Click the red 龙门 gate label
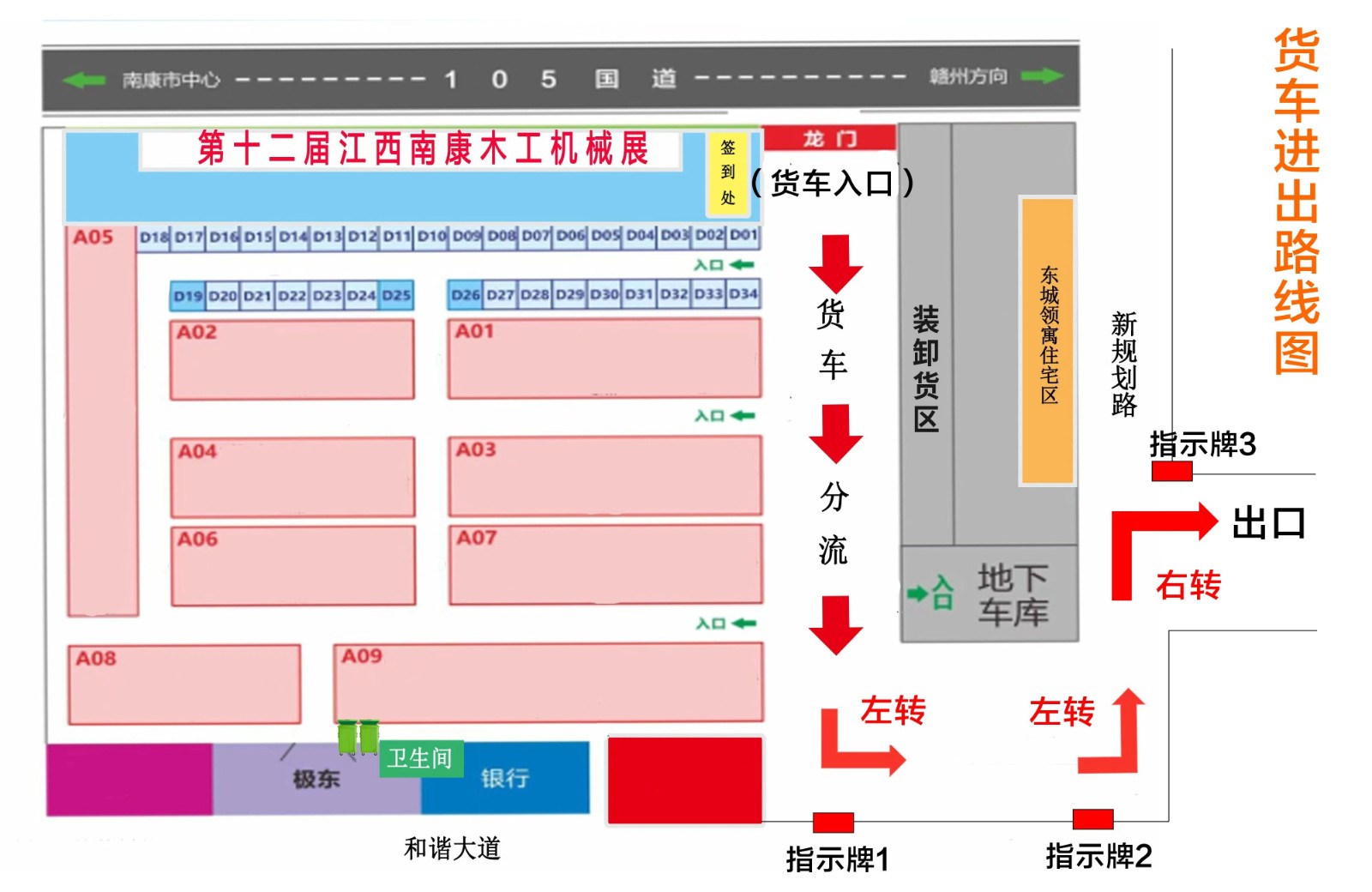This screenshot has width=1372, height=892. click(x=829, y=138)
